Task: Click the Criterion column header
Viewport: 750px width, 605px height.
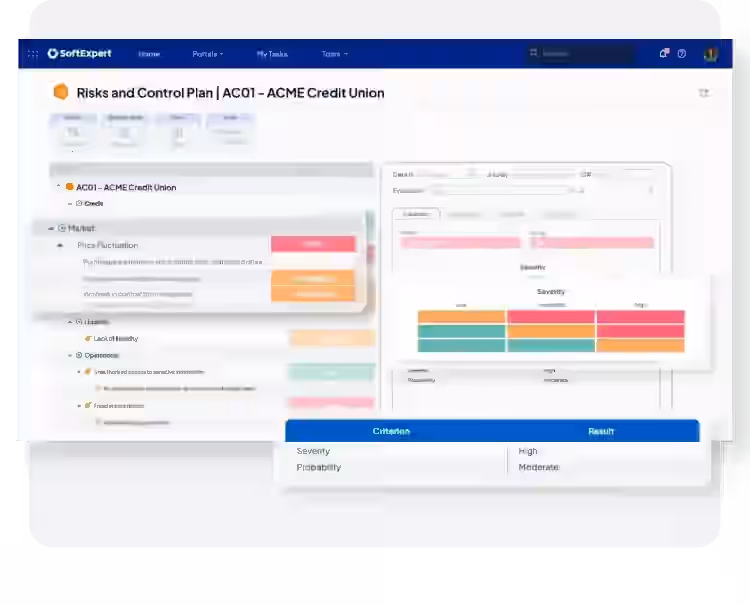Action: click(x=390, y=431)
